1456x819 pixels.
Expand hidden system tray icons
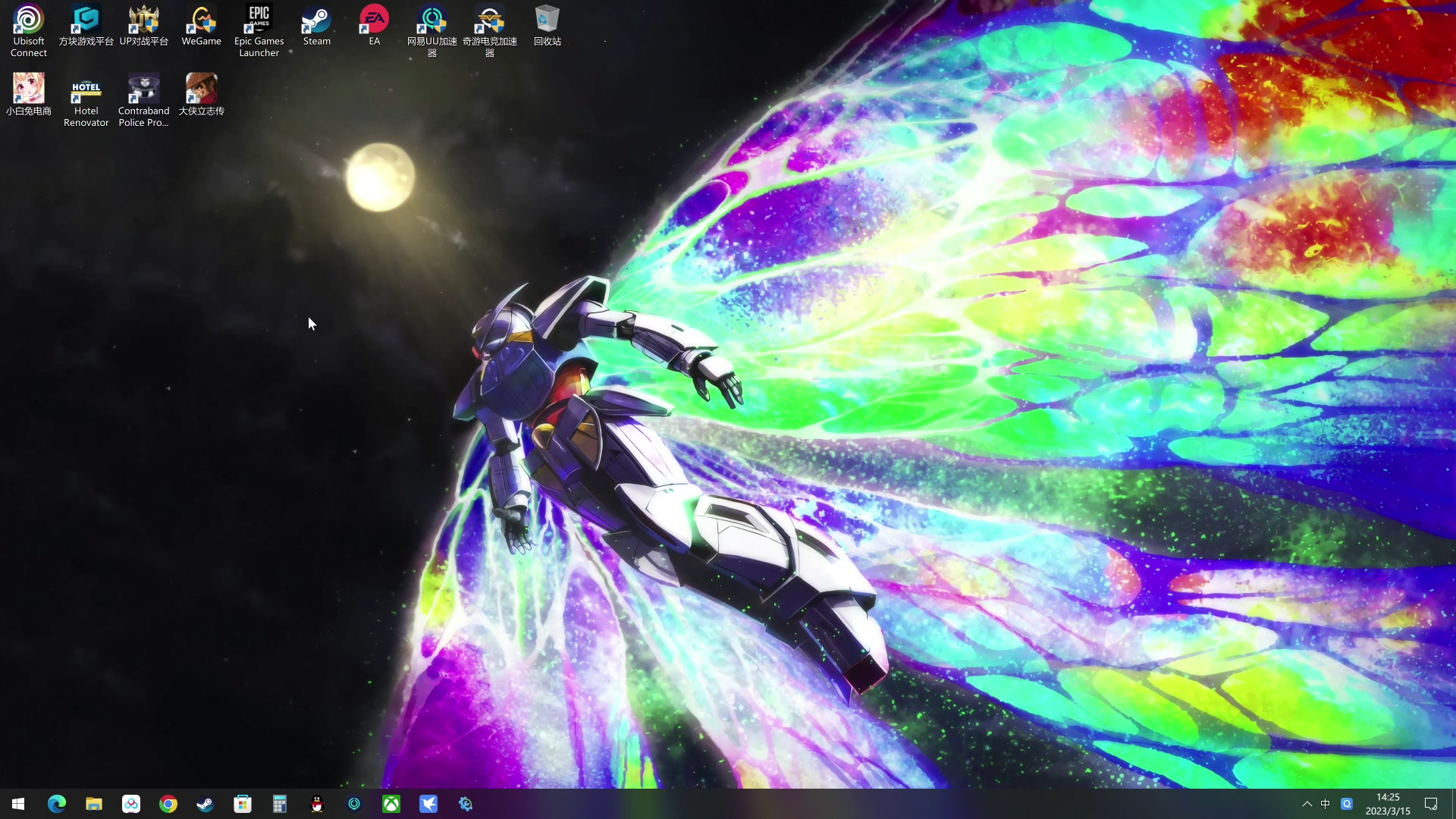(1307, 804)
